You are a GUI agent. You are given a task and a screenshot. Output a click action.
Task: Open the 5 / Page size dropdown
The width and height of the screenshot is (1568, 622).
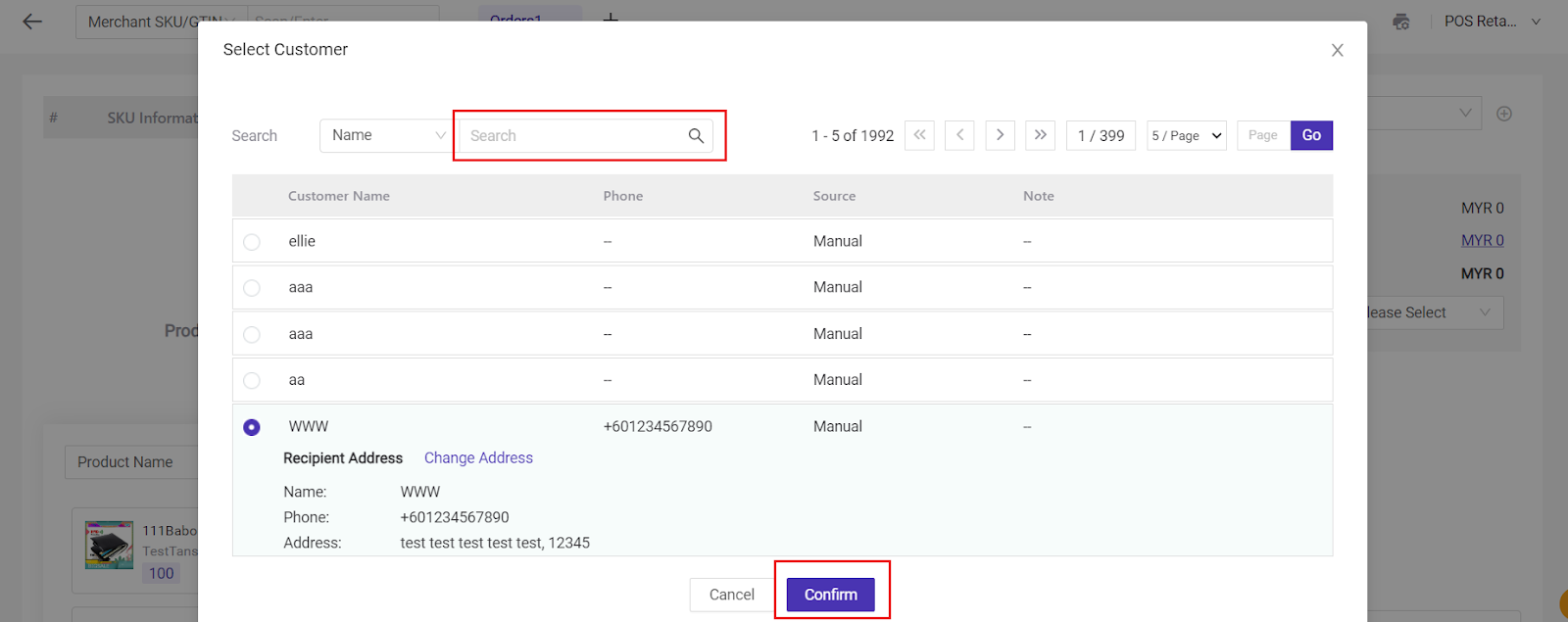pyautogui.click(x=1186, y=136)
